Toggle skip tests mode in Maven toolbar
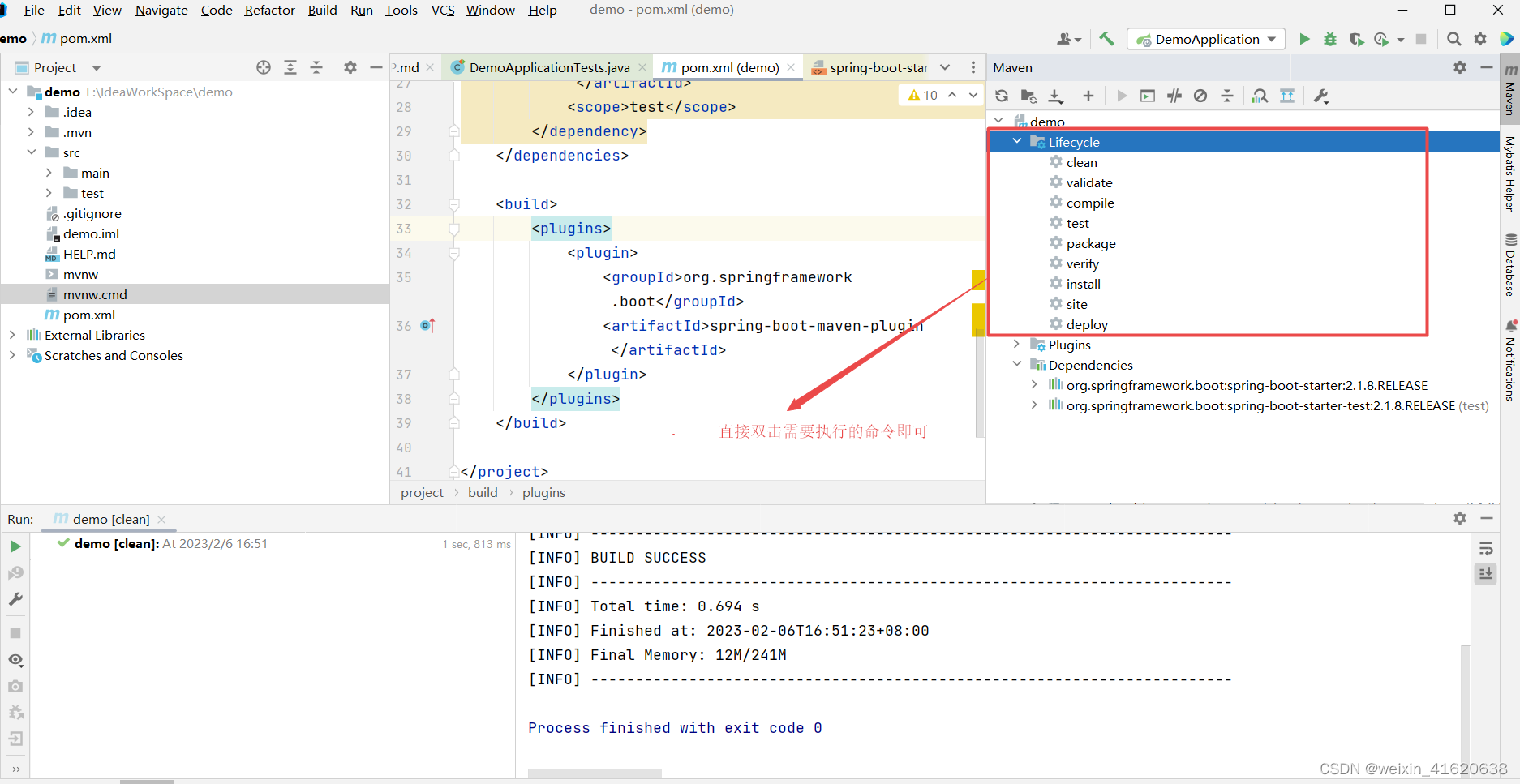The width and height of the screenshot is (1520, 784). (x=1200, y=96)
